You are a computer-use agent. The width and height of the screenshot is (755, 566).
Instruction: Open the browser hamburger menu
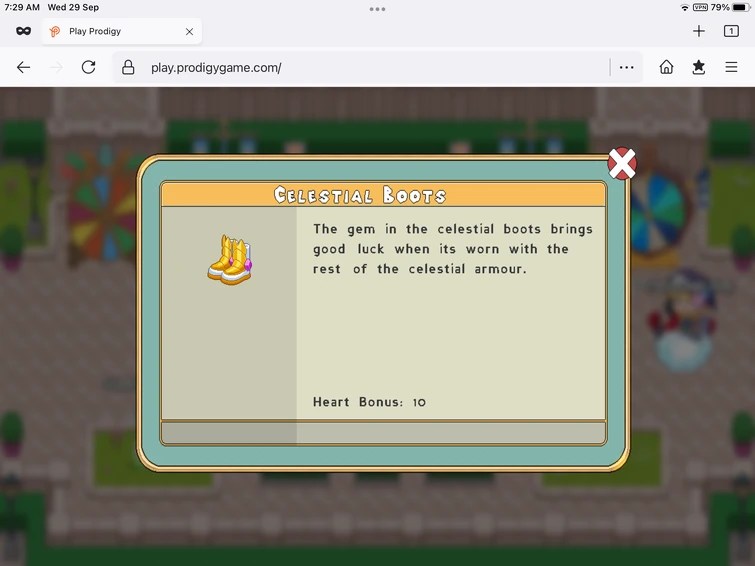(731, 67)
